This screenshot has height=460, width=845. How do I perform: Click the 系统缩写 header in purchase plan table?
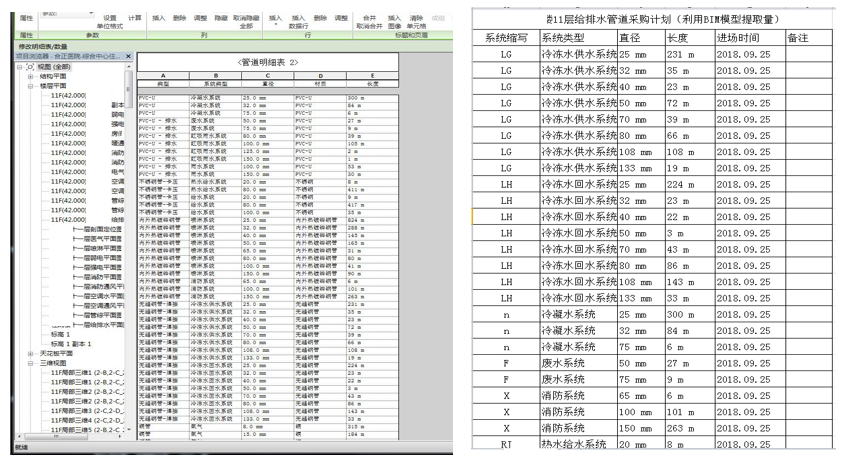point(506,38)
